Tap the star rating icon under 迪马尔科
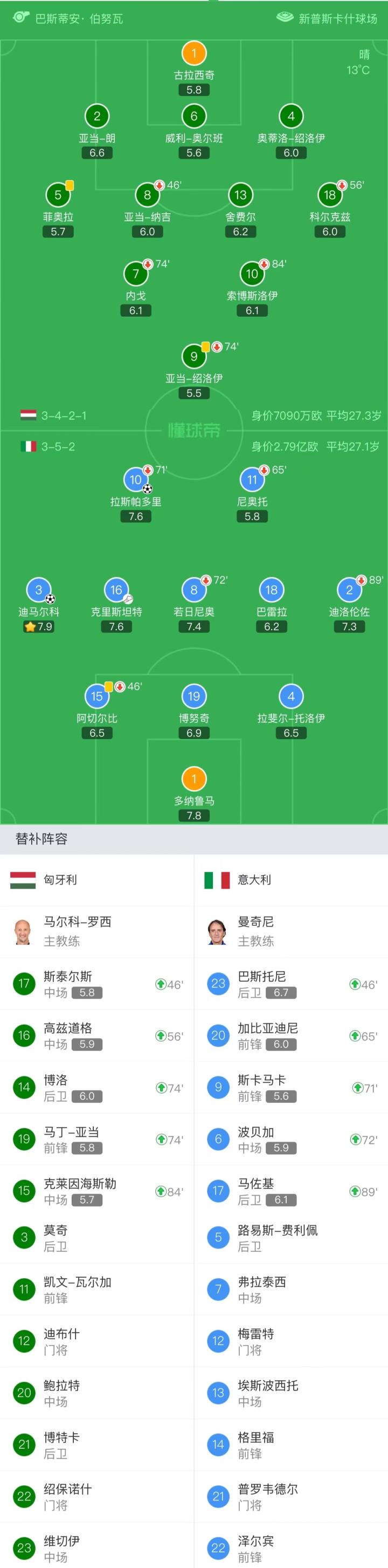Viewport: 388px width, 1568px height. pos(30,626)
